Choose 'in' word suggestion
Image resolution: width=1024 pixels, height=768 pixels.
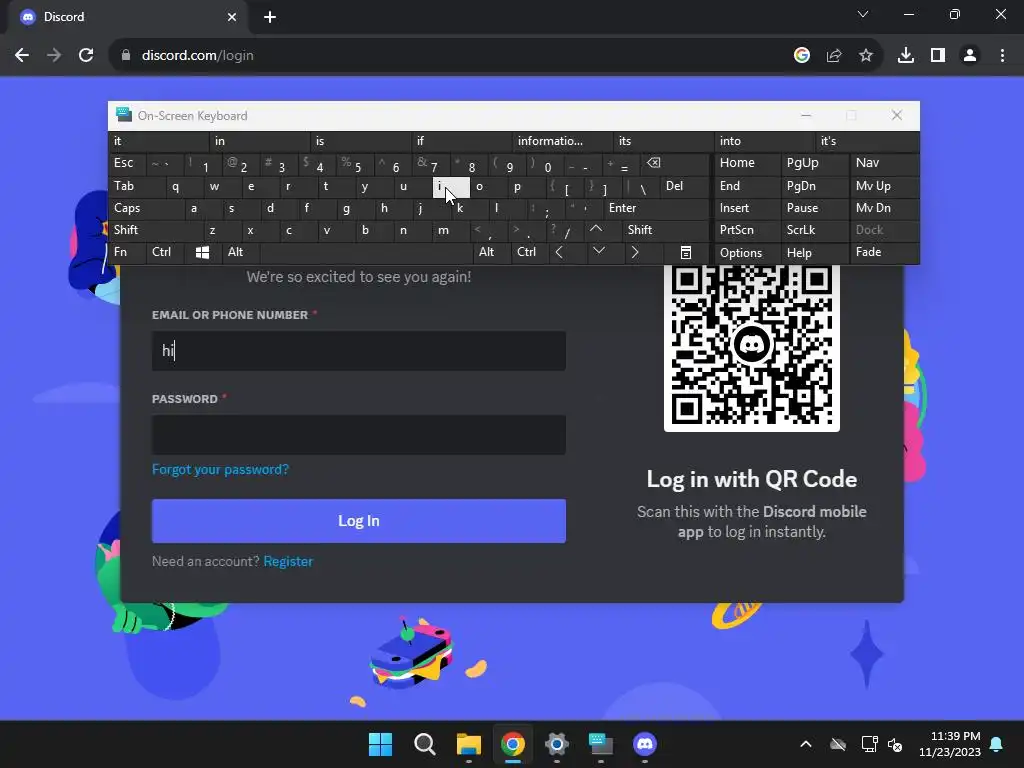point(259,141)
